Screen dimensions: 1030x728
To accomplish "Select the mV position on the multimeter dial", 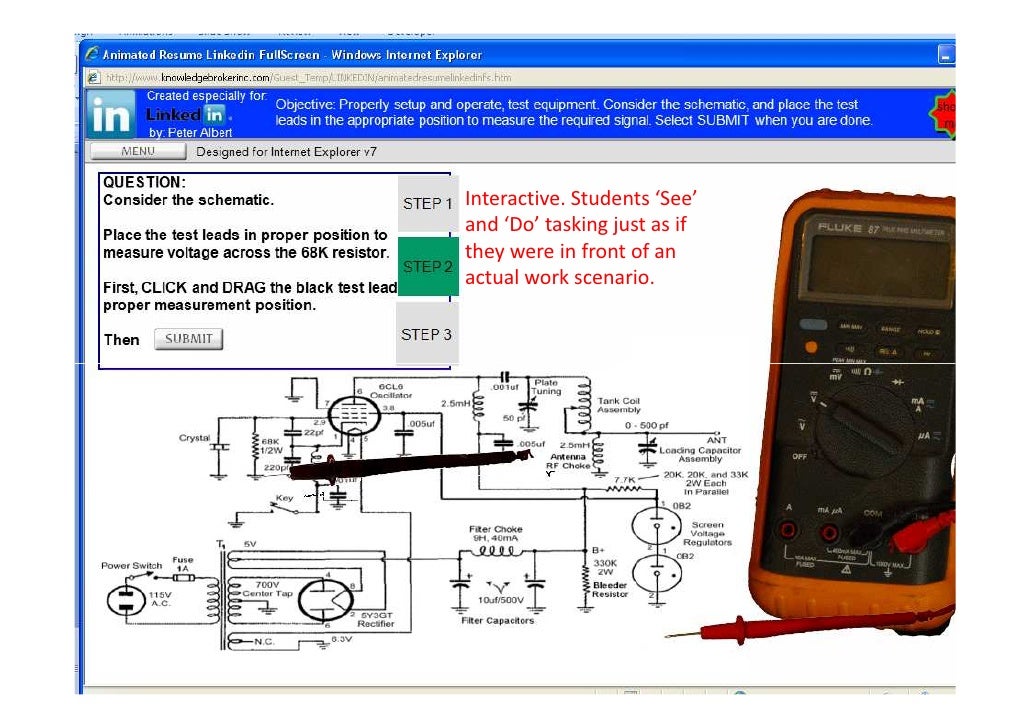I will [x=836, y=376].
